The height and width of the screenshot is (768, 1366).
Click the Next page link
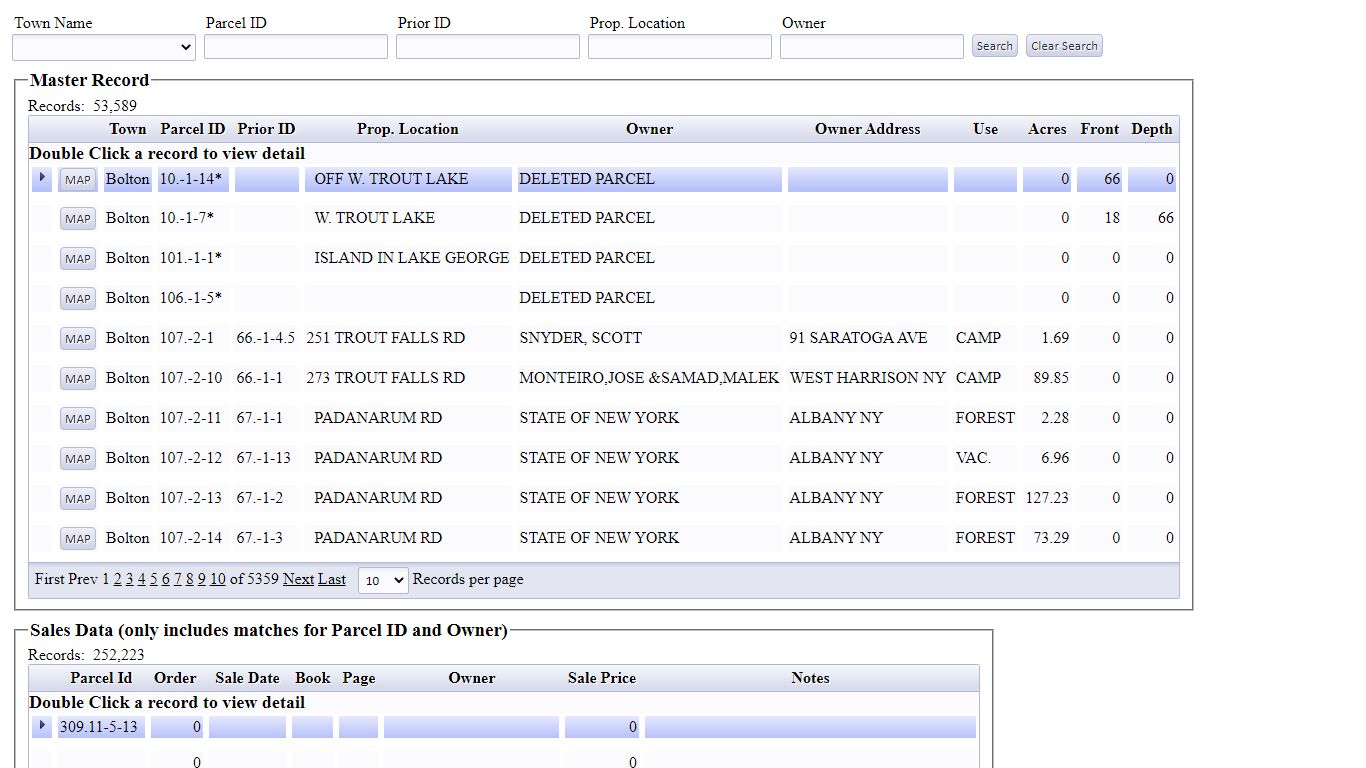298,579
